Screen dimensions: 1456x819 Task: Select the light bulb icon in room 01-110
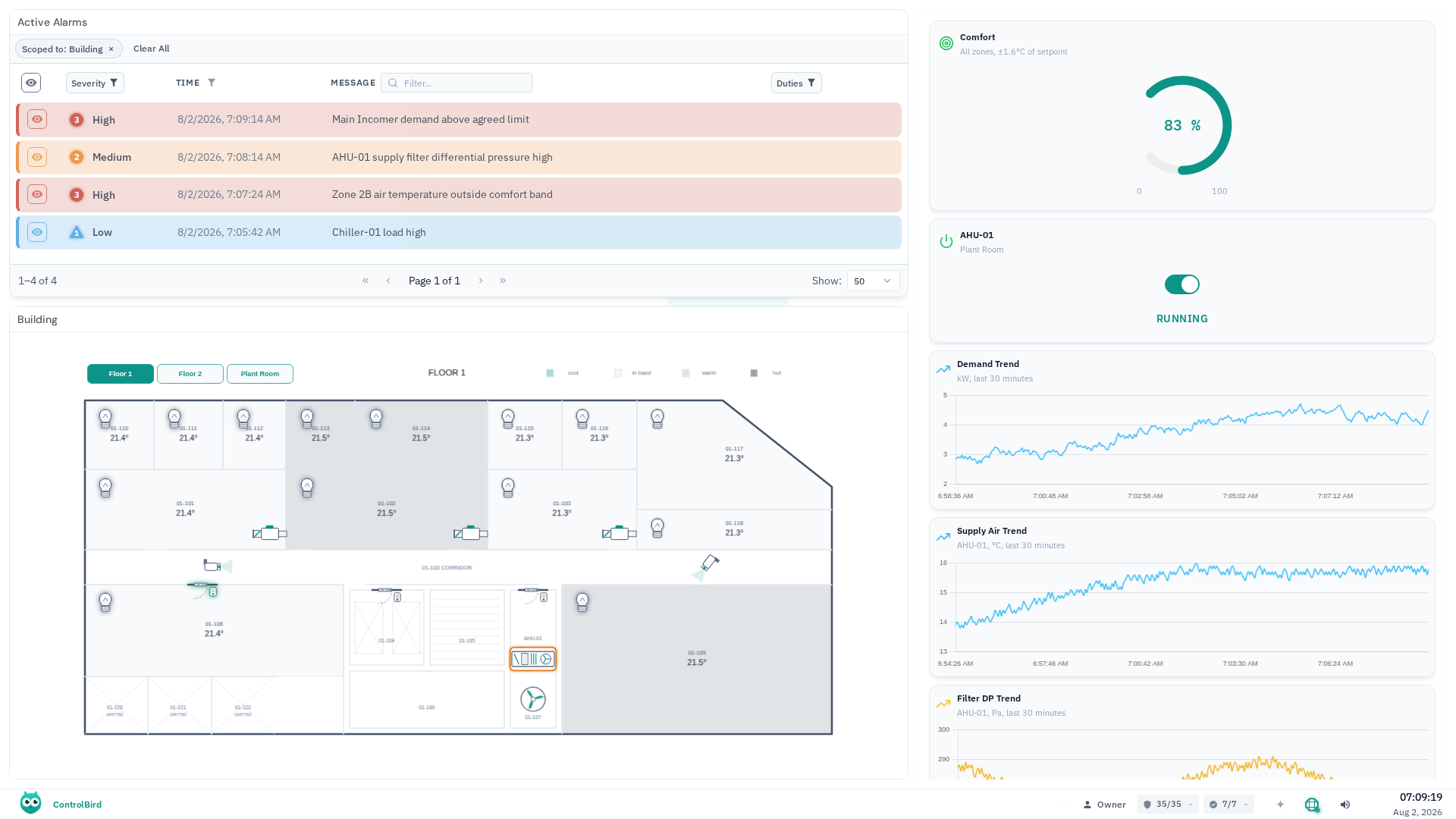point(105,419)
